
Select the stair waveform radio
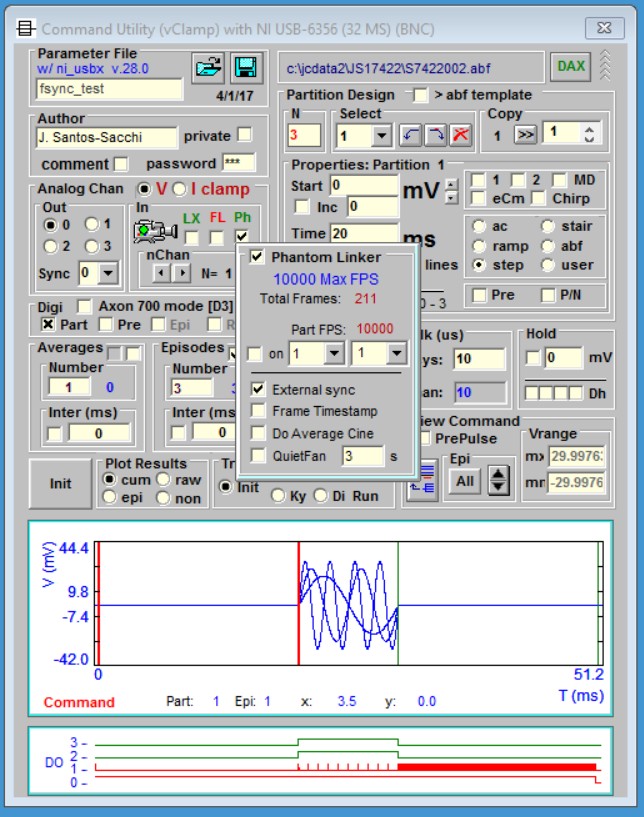pos(547,226)
